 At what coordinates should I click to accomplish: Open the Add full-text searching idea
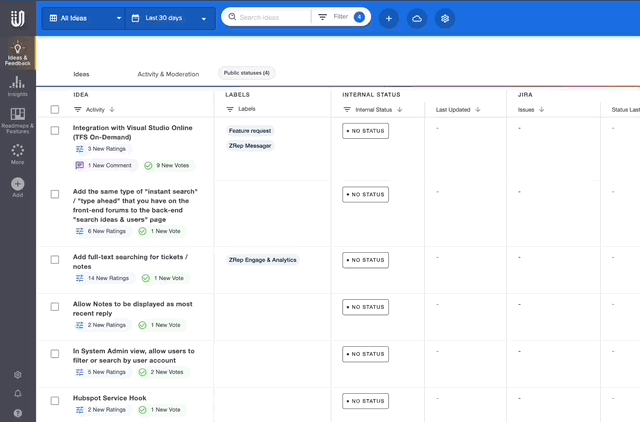(130, 262)
